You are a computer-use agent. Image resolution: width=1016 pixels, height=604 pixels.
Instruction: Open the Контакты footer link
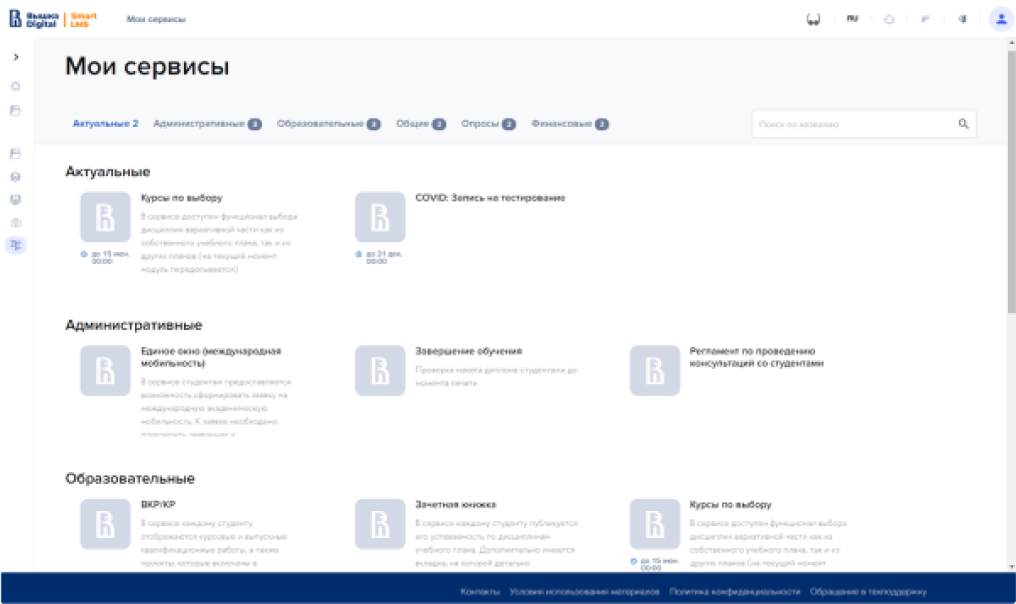tap(480, 592)
